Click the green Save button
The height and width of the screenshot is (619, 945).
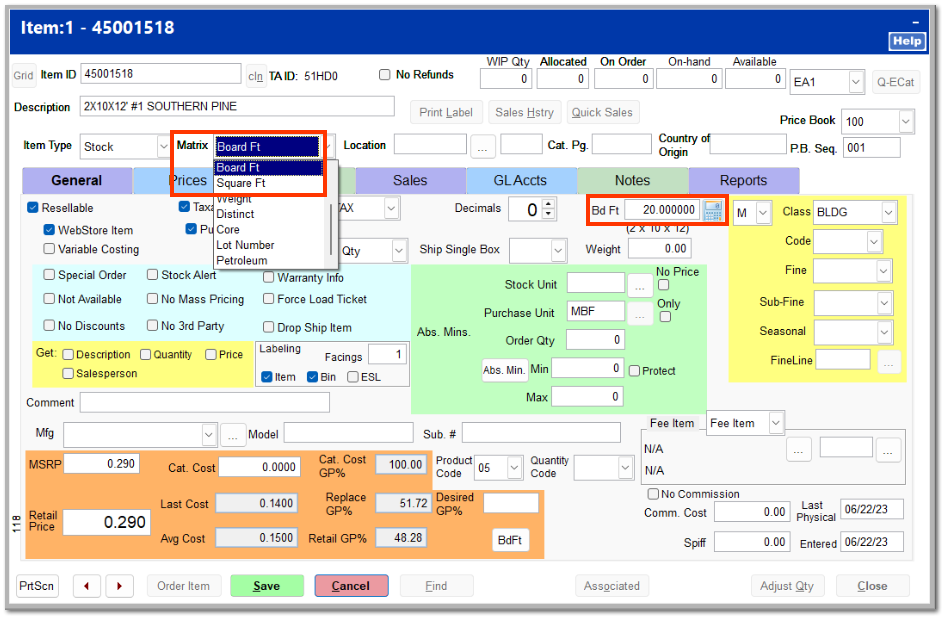pyautogui.click(x=266, y=586)
